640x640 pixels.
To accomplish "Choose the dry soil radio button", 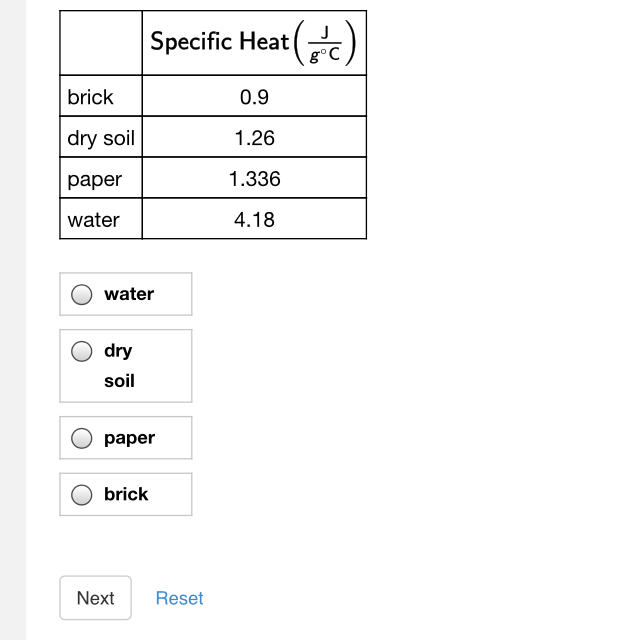I will click(x=84, y=351).
